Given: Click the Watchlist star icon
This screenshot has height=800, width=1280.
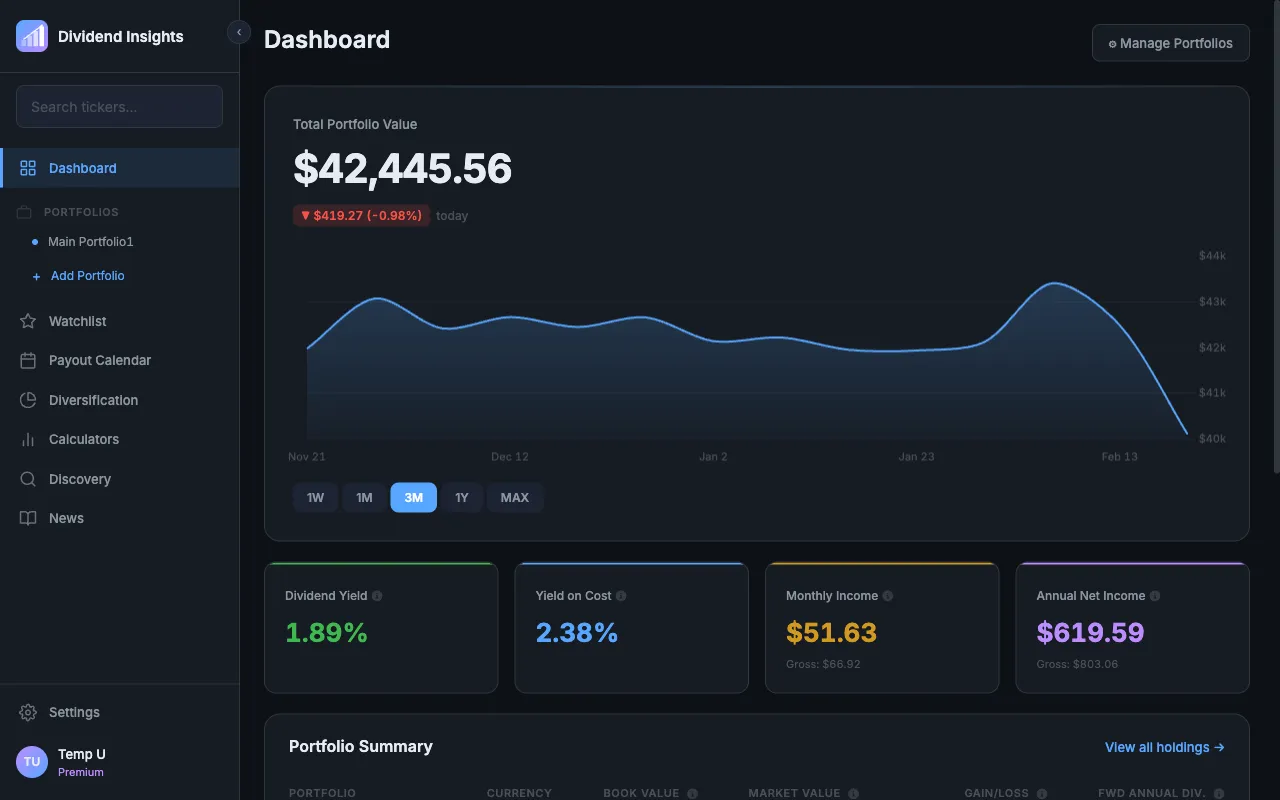Looking at the screenshot, I should pyautogui.click(x=28, y=321).
